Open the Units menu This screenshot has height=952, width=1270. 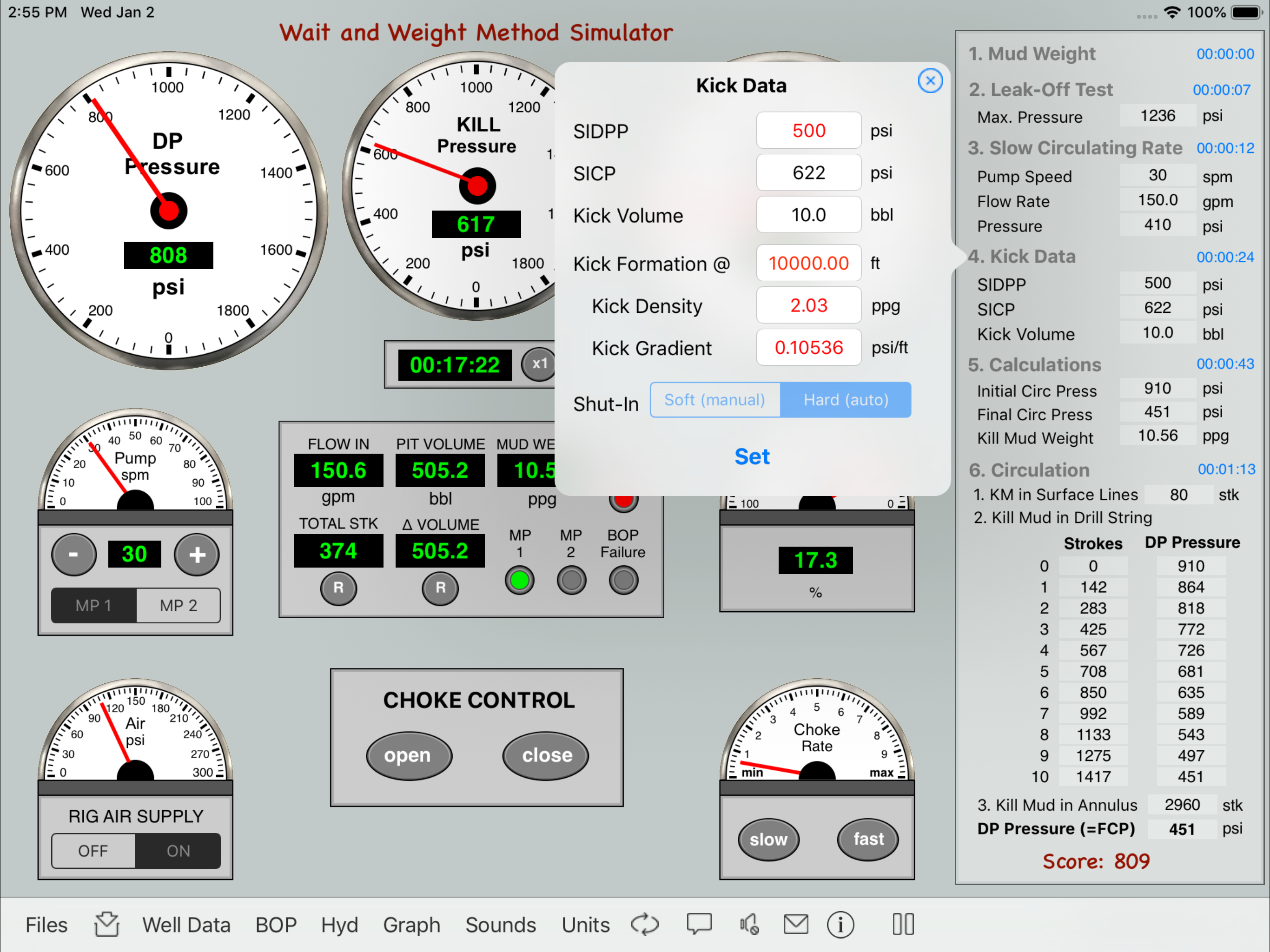click(x=585, y=925)
